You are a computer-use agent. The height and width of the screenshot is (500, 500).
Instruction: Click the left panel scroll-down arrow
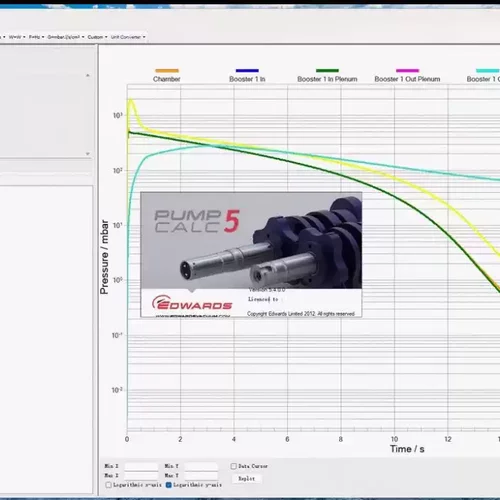[x=88, y=154]
